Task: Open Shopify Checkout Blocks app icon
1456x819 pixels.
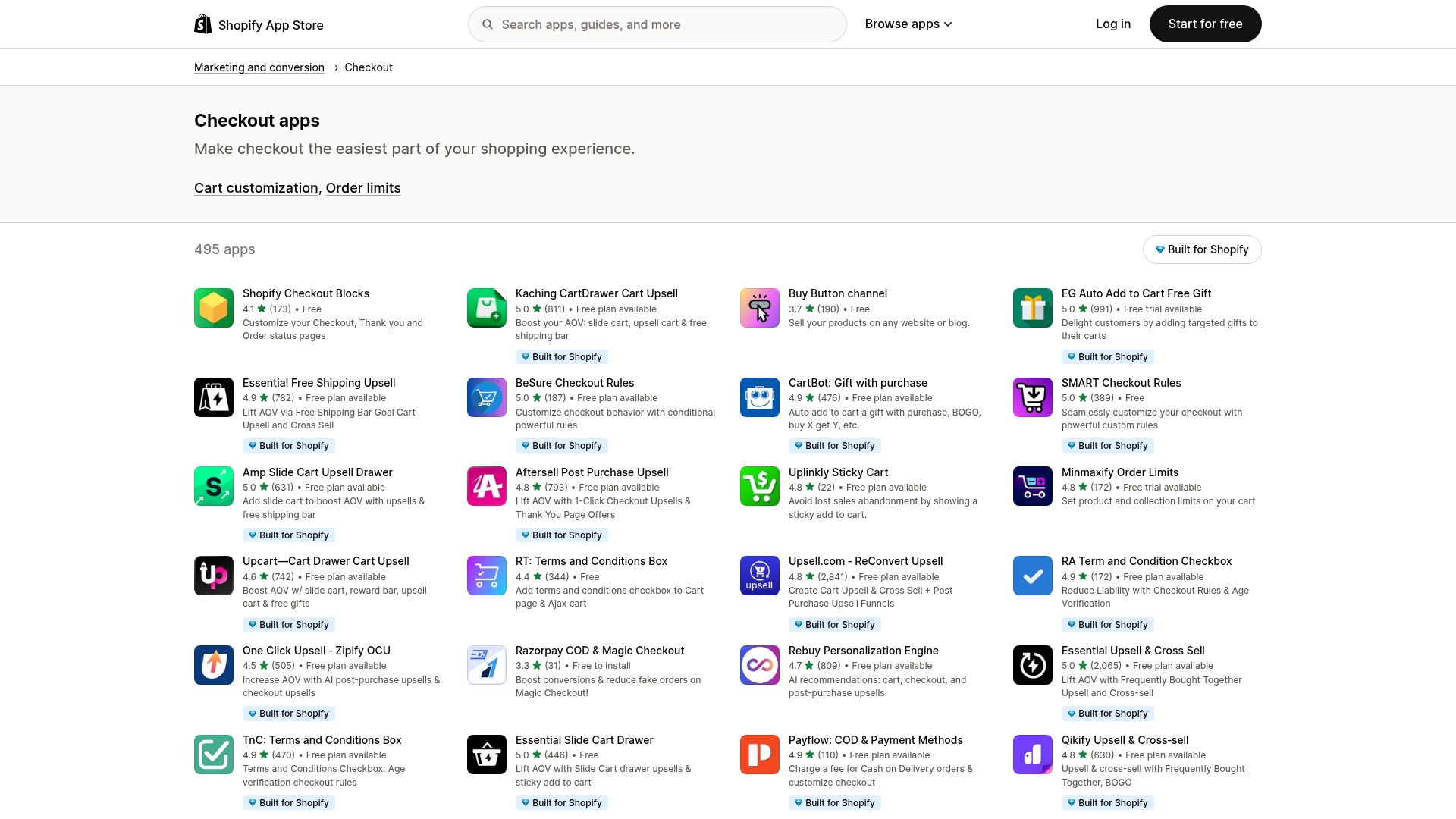Action: click(214, 308)
